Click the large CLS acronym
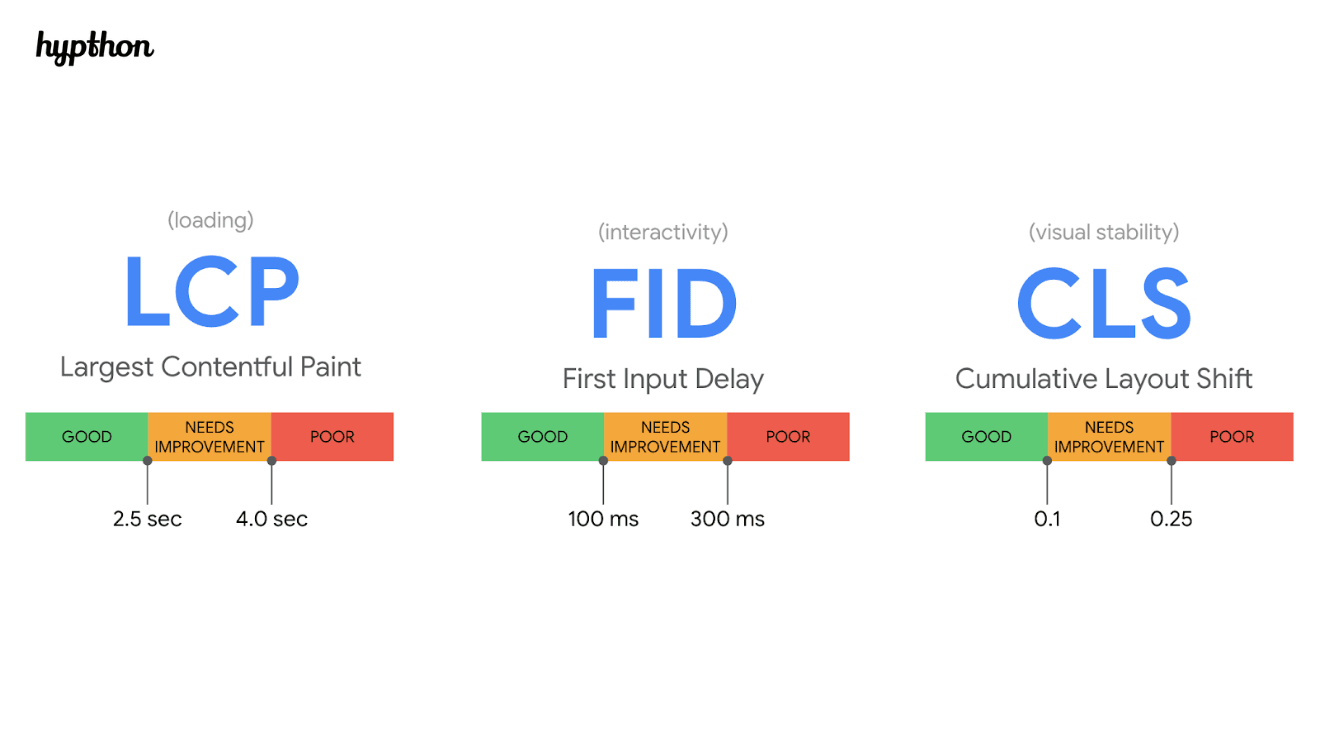 (x=1104, y=305)
